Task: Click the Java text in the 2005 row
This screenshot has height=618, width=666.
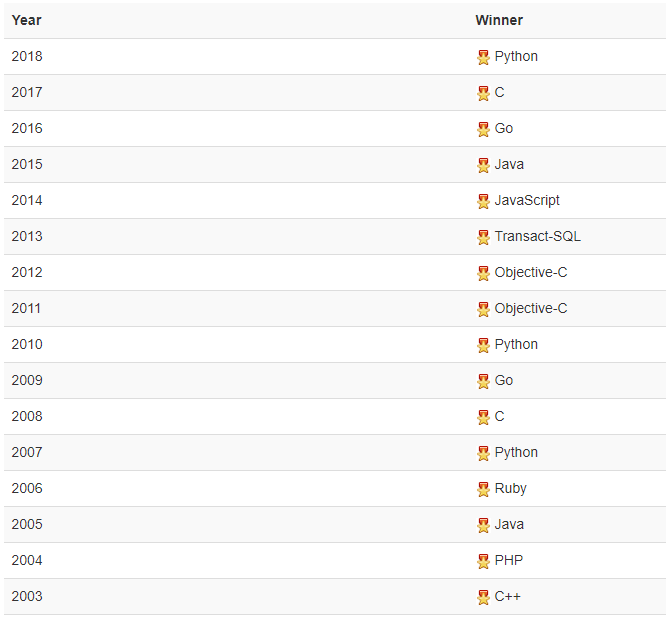Action: (x=509, y=524)
